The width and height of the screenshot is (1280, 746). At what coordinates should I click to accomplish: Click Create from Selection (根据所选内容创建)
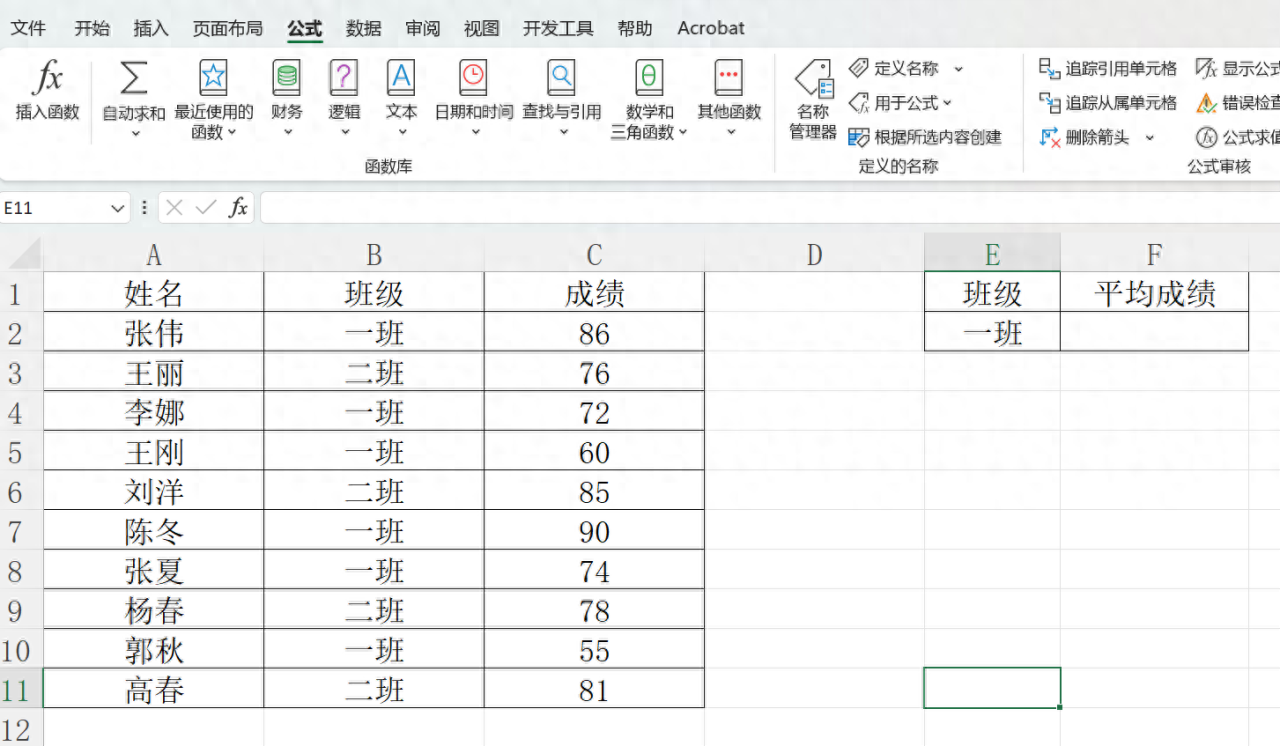(x=925, y=137)
